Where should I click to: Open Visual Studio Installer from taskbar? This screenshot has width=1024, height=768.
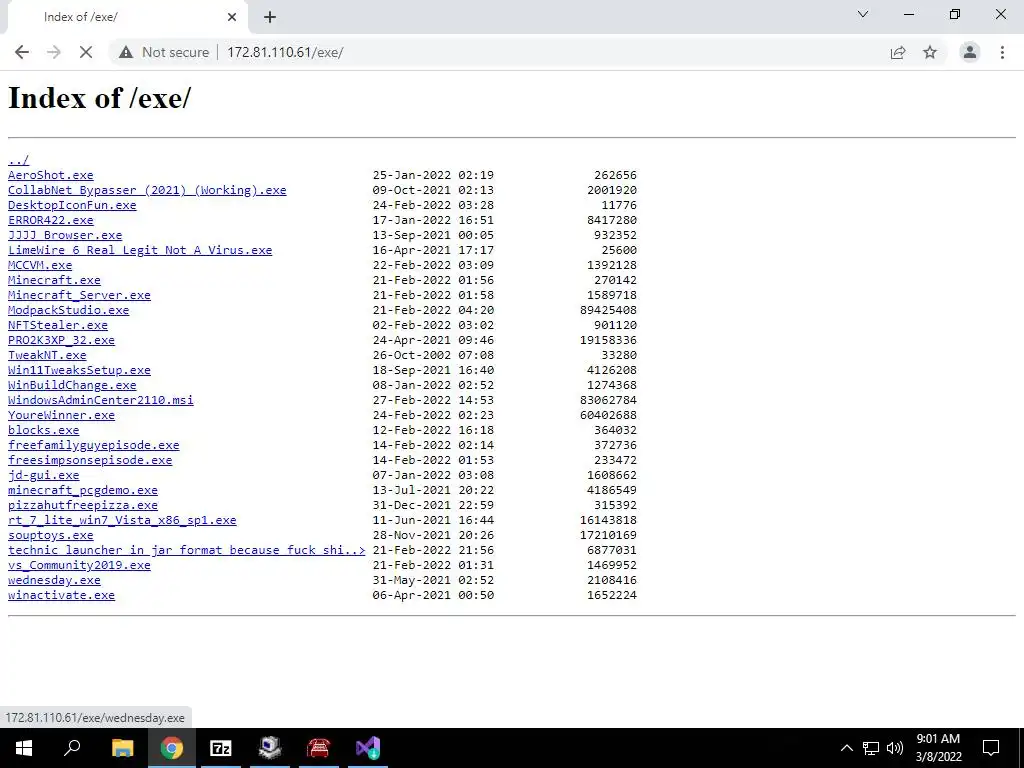368,748
